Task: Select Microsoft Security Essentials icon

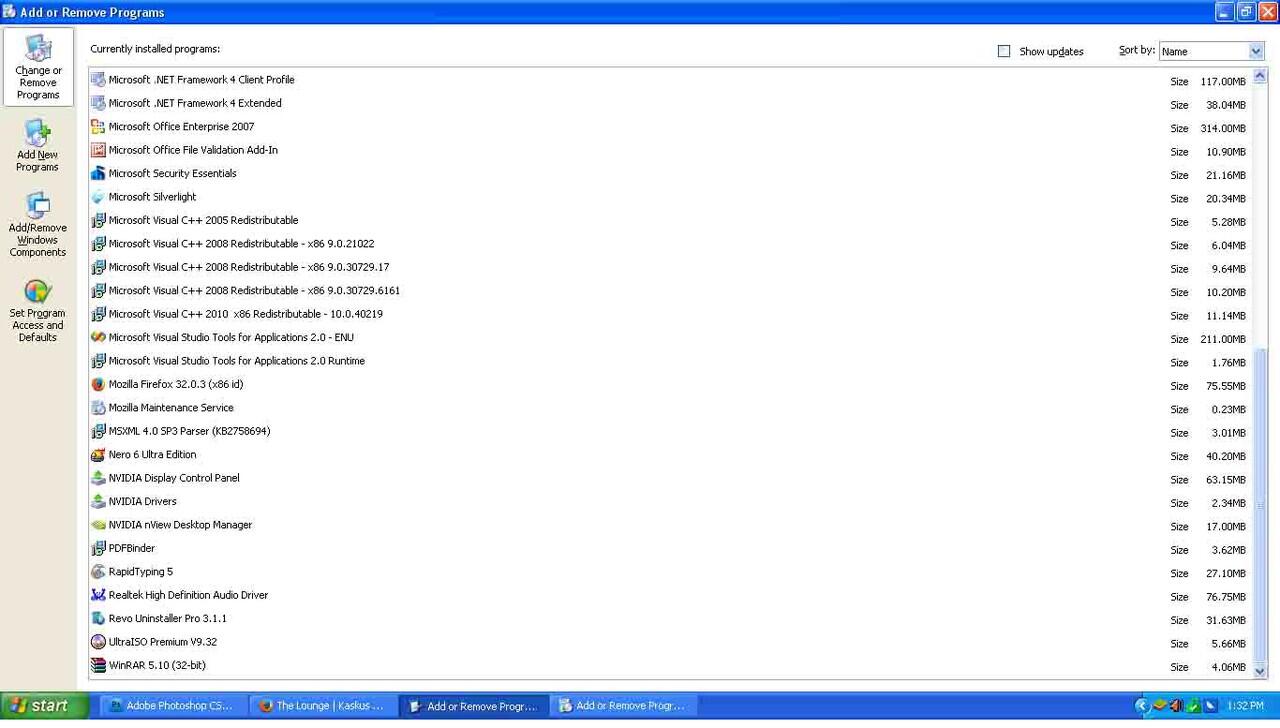Action: [x=98, y=174]
